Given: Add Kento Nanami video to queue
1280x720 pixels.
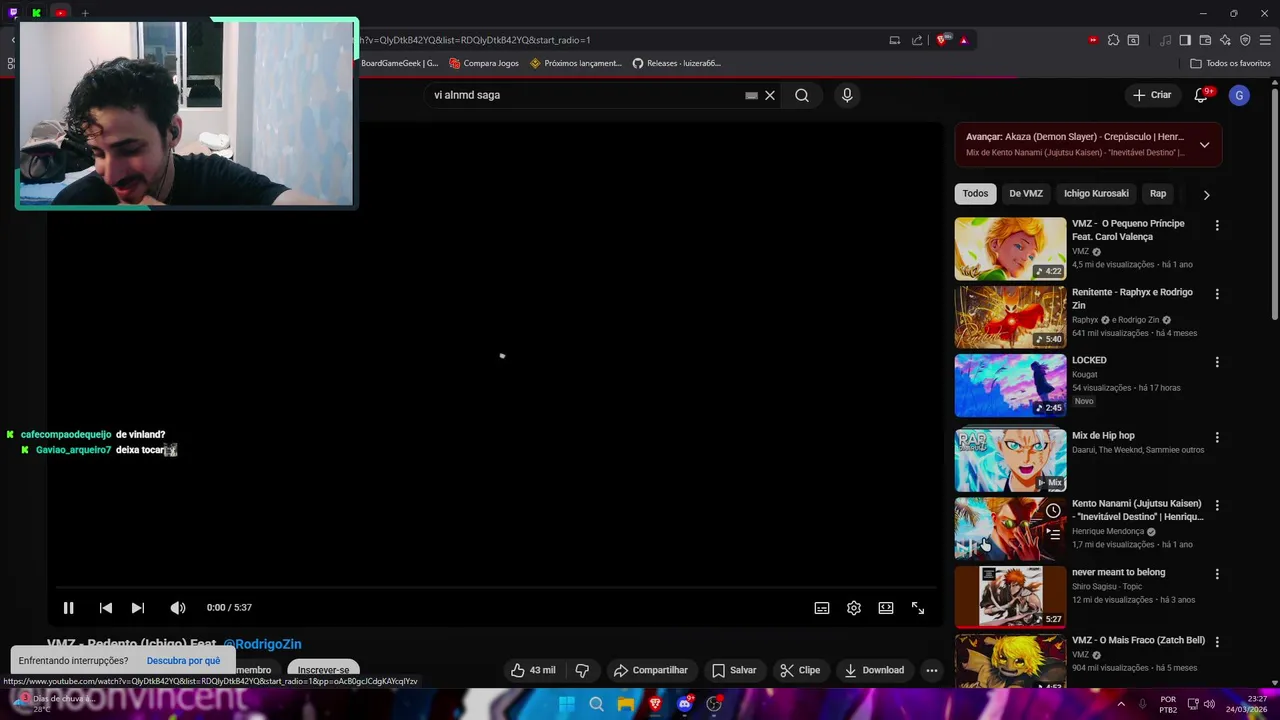Looking at the screenshot, I should point(1053,535).
